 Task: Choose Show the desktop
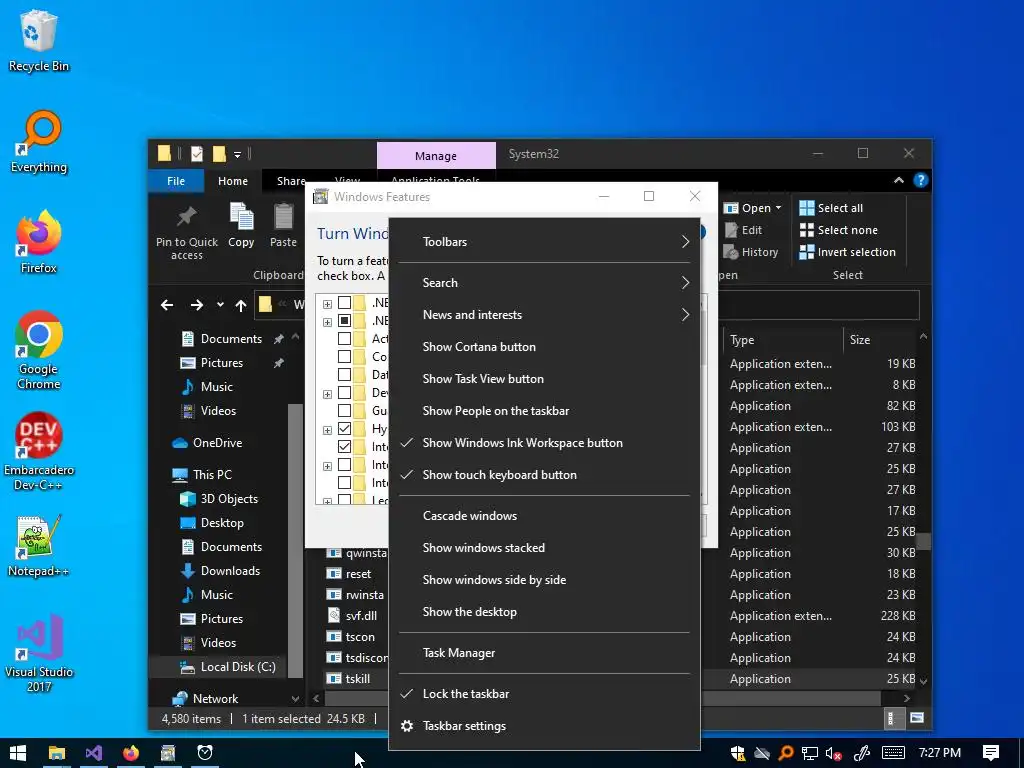[544, 612]
